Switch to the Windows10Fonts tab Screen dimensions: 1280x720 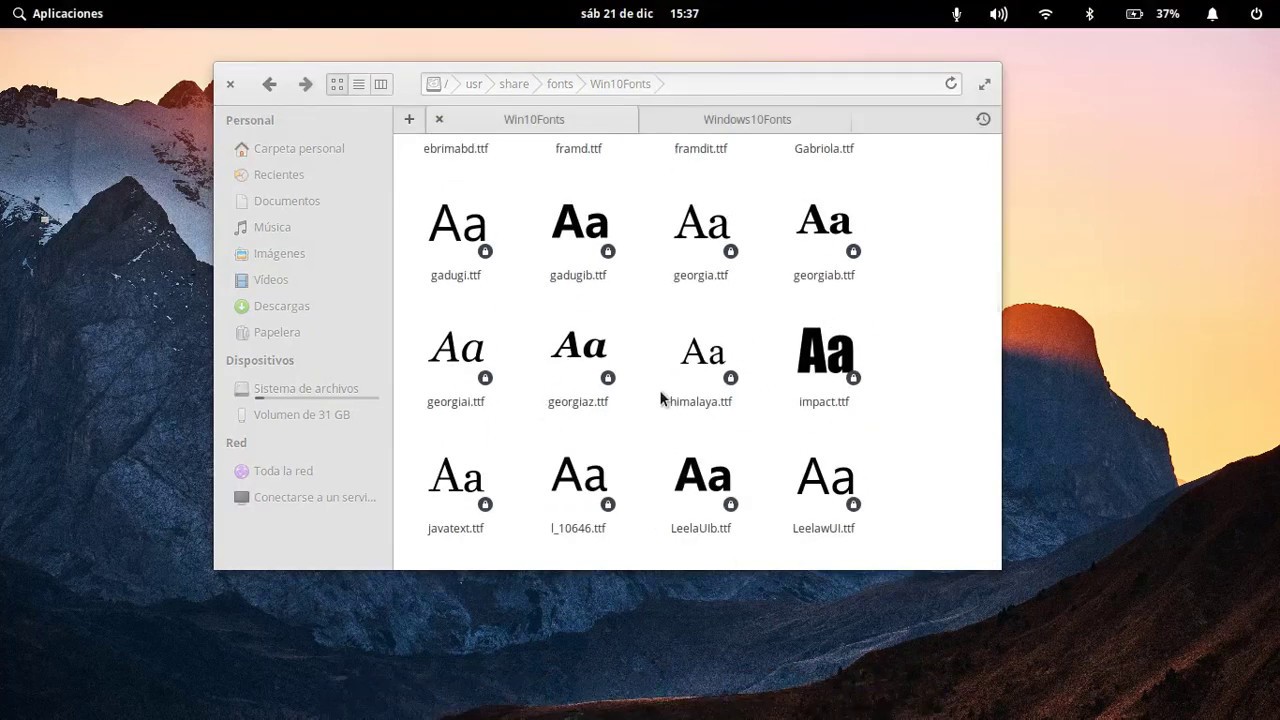tap(747, 119)
